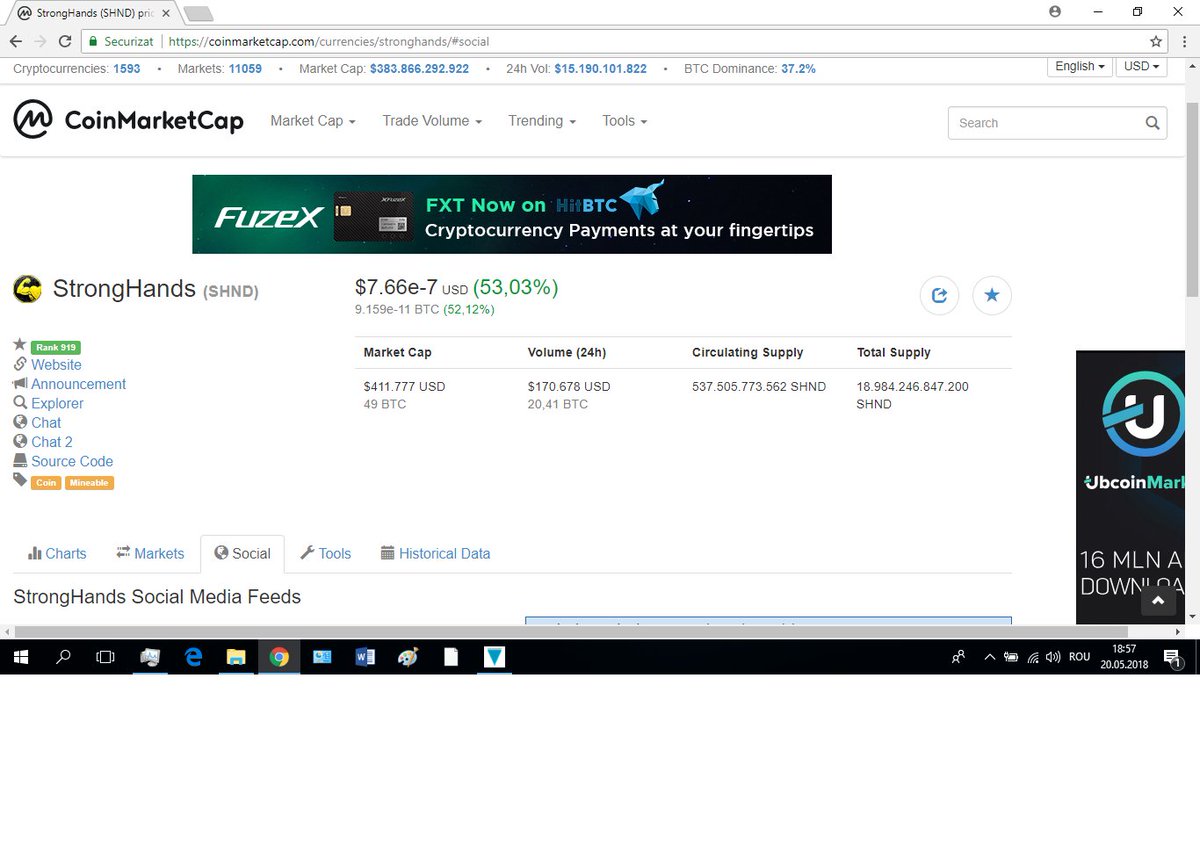Expand the Trending menu
1200x844 pixels.
click(542, 121)
